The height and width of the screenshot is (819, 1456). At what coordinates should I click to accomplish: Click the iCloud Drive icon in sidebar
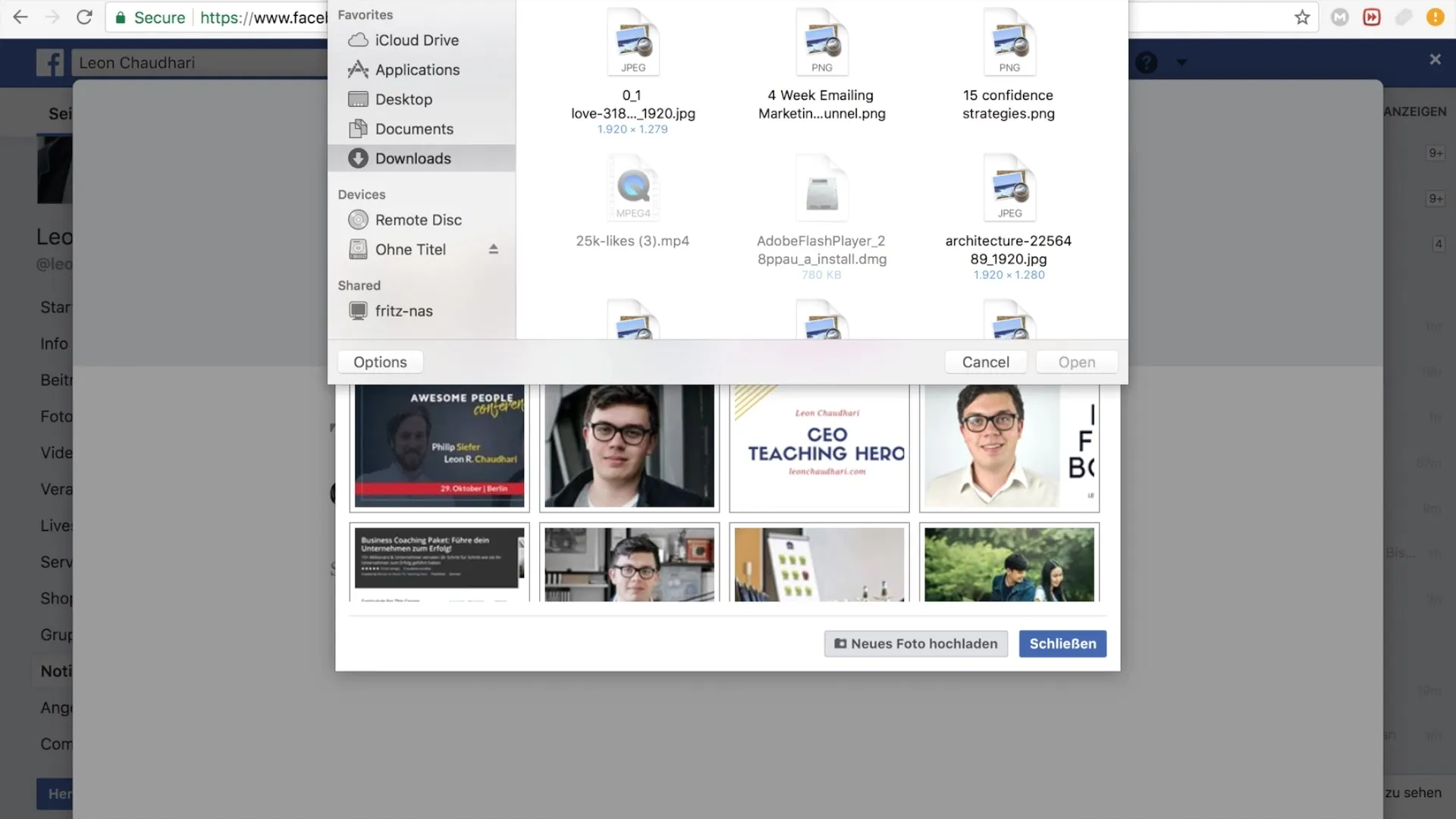(x=358, y=40)
